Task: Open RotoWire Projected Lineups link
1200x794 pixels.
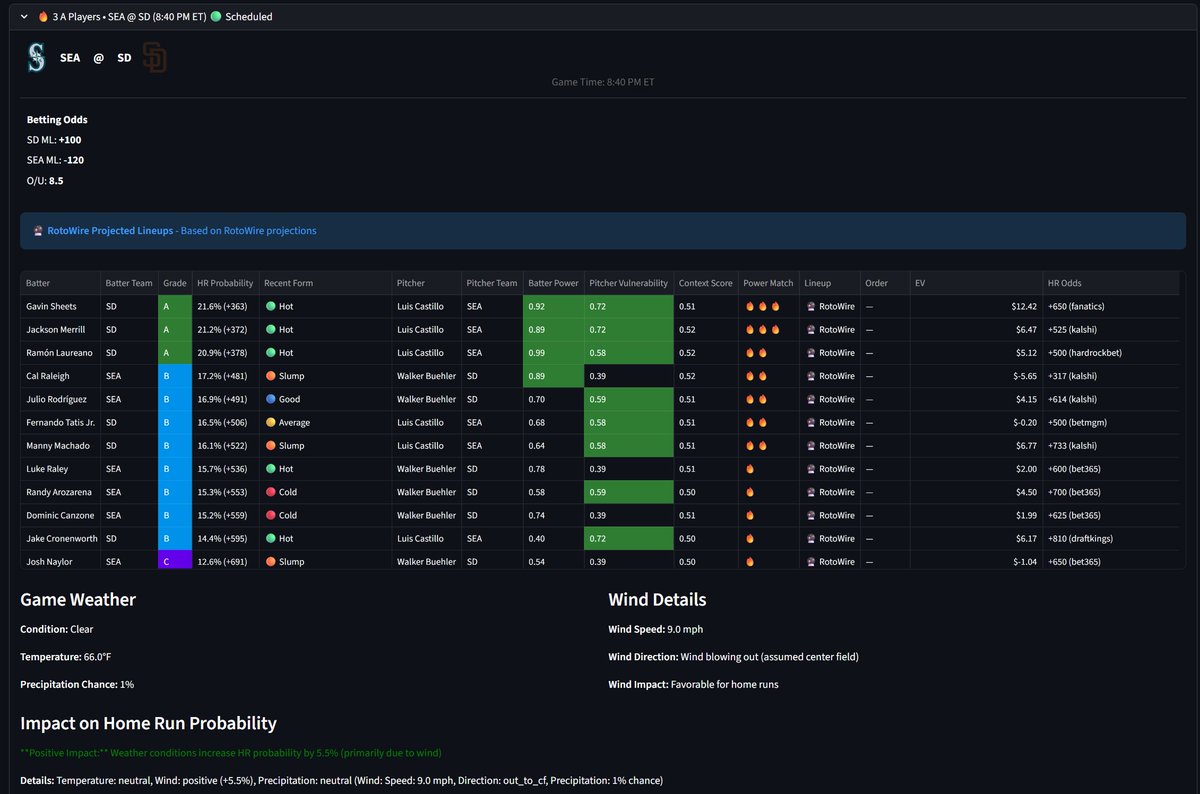Action: [110, 231]
